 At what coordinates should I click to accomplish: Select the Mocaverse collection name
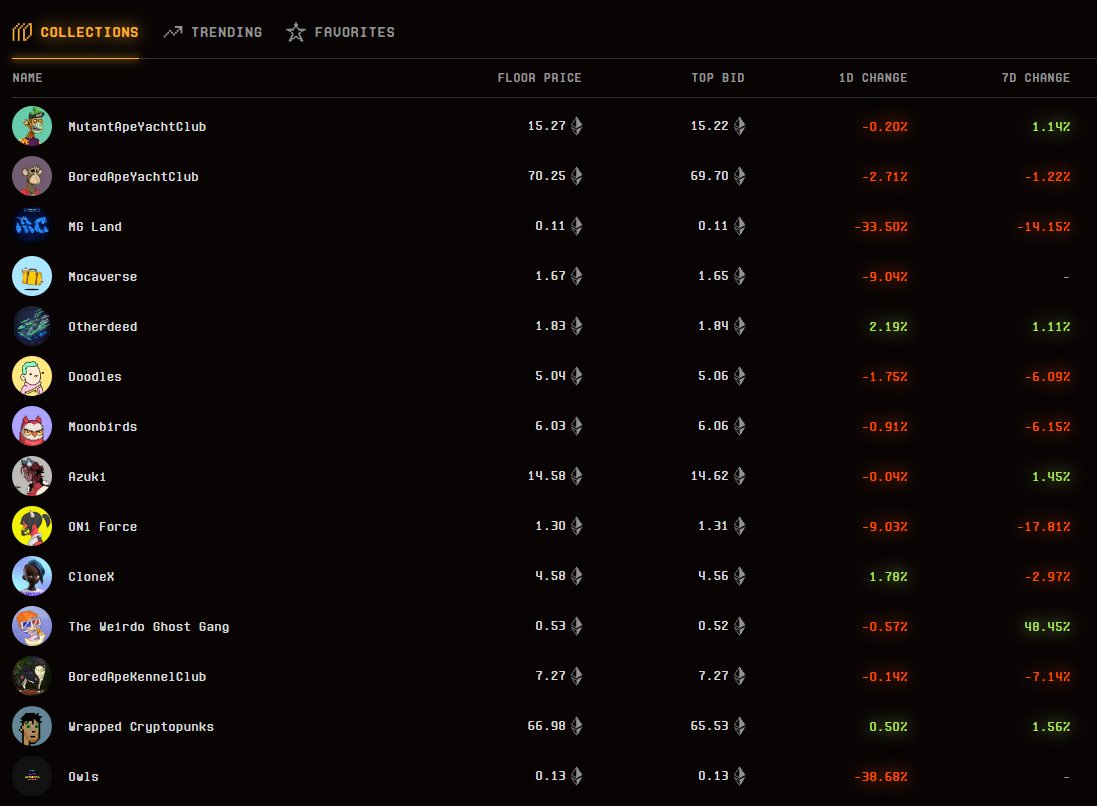[x=102, y=277]
